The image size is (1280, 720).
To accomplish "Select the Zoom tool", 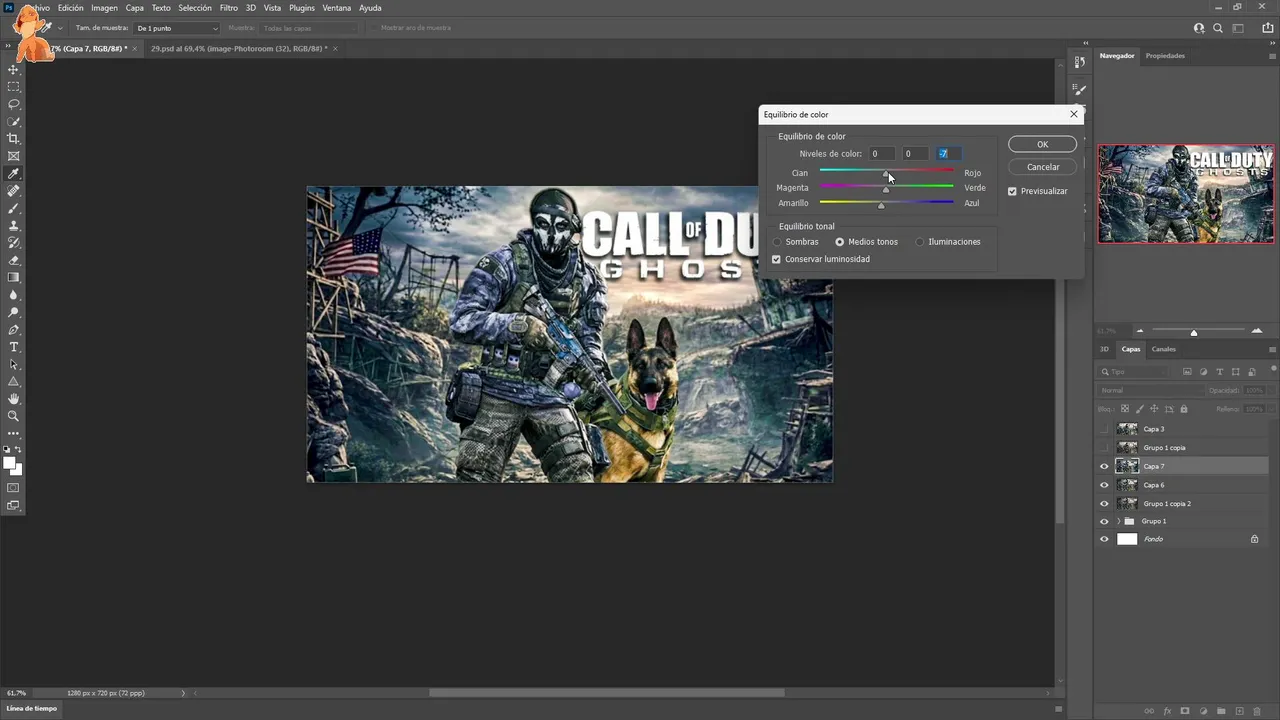I will (x=14, y=416).
